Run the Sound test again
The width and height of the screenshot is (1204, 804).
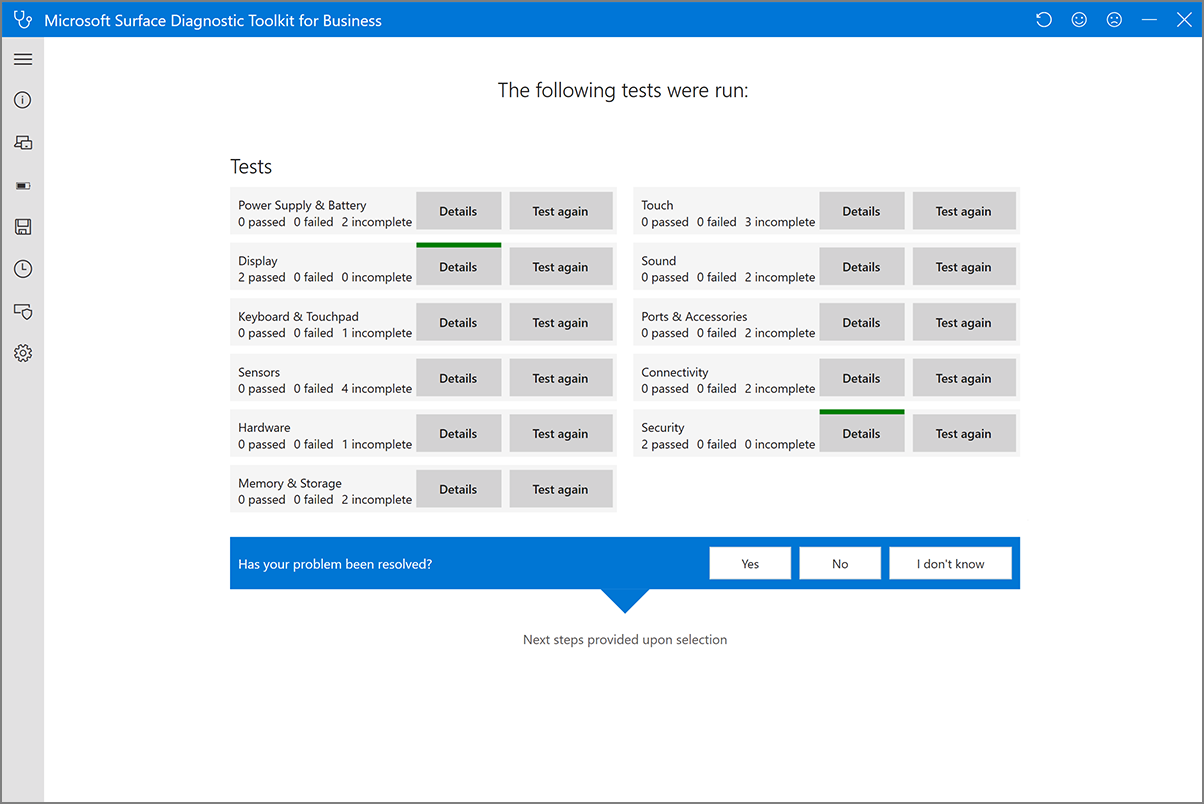pos(963,266)
